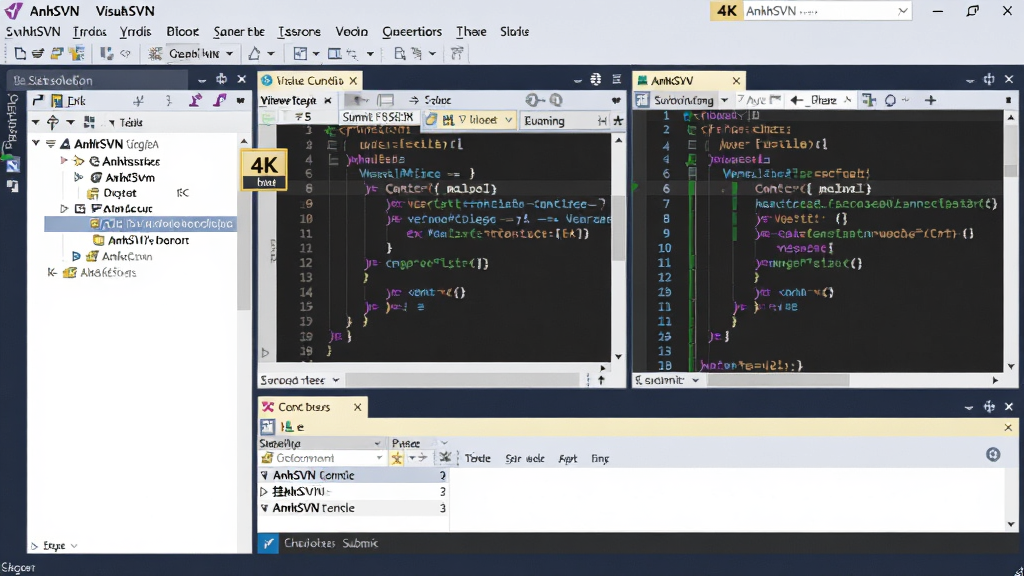Expand the Alratcuot tree node
1024x576 pixels.
click(x=64, y=209)
